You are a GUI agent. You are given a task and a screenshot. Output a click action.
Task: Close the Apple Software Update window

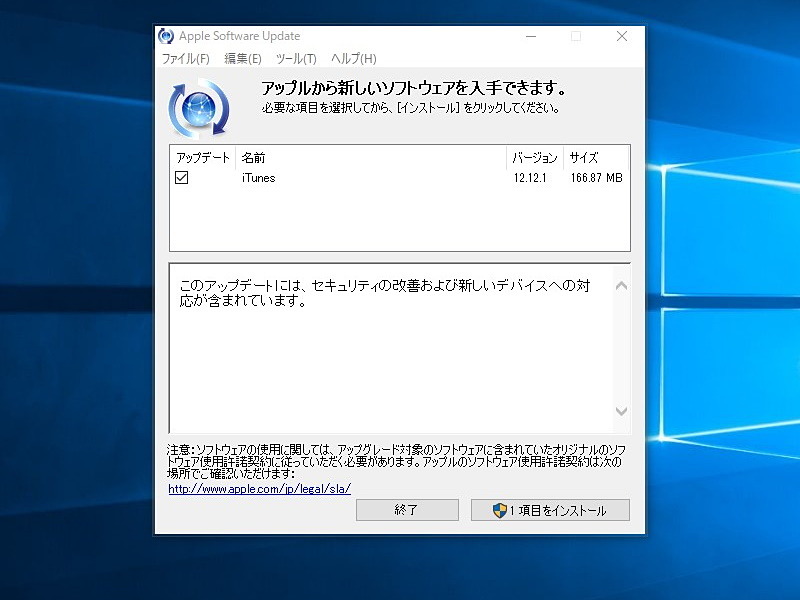pyautogui.click(x=622, y=36)
